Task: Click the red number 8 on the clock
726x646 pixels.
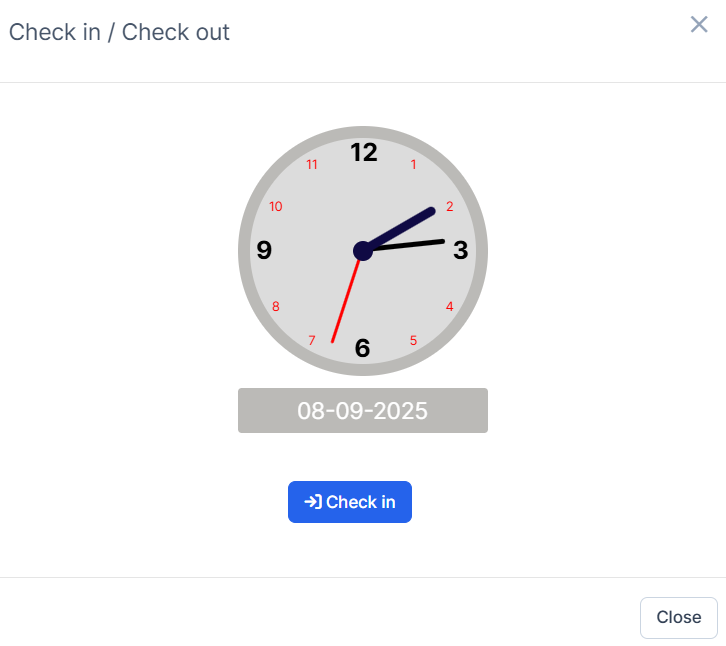Action: pos(276,306)
